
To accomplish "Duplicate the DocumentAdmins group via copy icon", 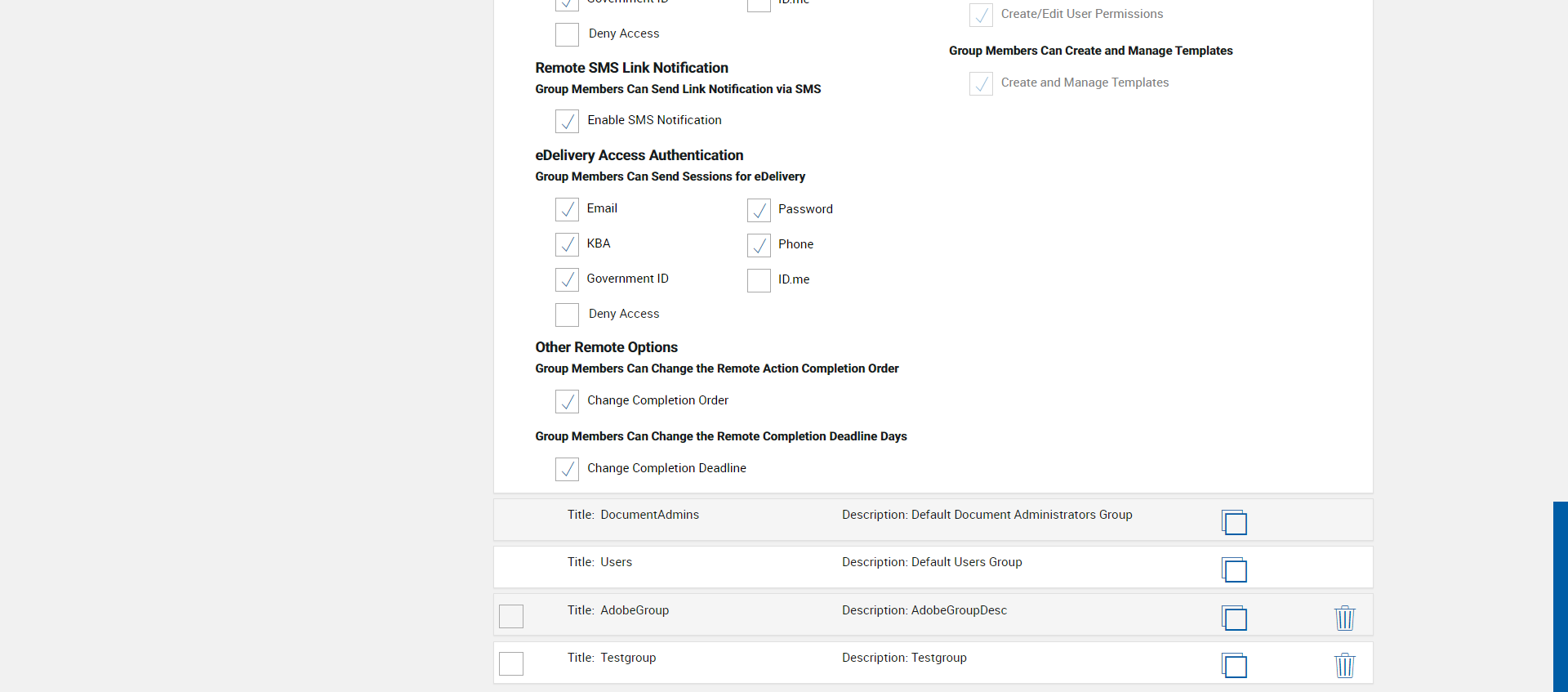I will 1234,522.
